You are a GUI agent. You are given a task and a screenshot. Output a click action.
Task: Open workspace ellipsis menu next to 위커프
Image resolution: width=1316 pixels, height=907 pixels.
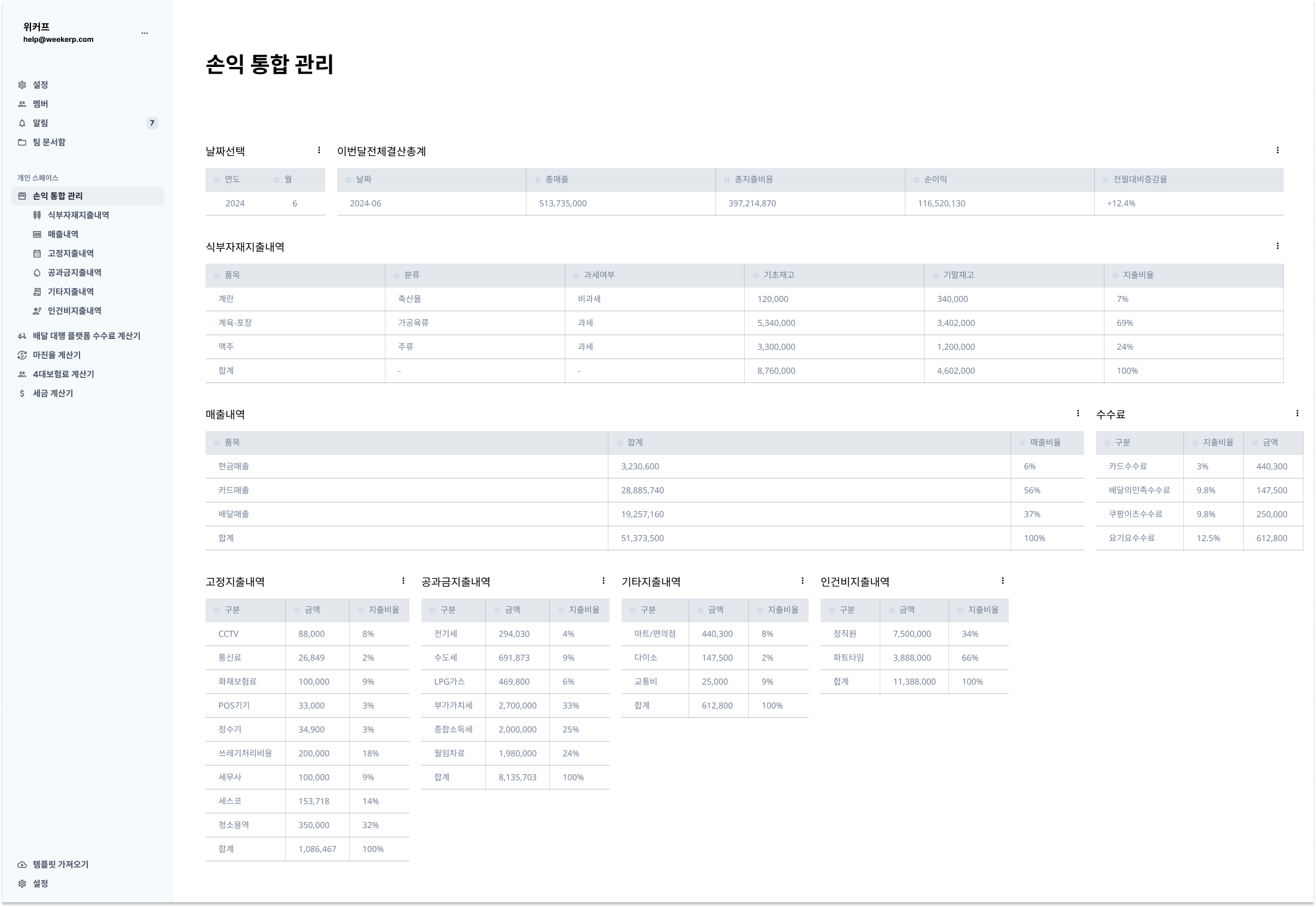point(144,33)
